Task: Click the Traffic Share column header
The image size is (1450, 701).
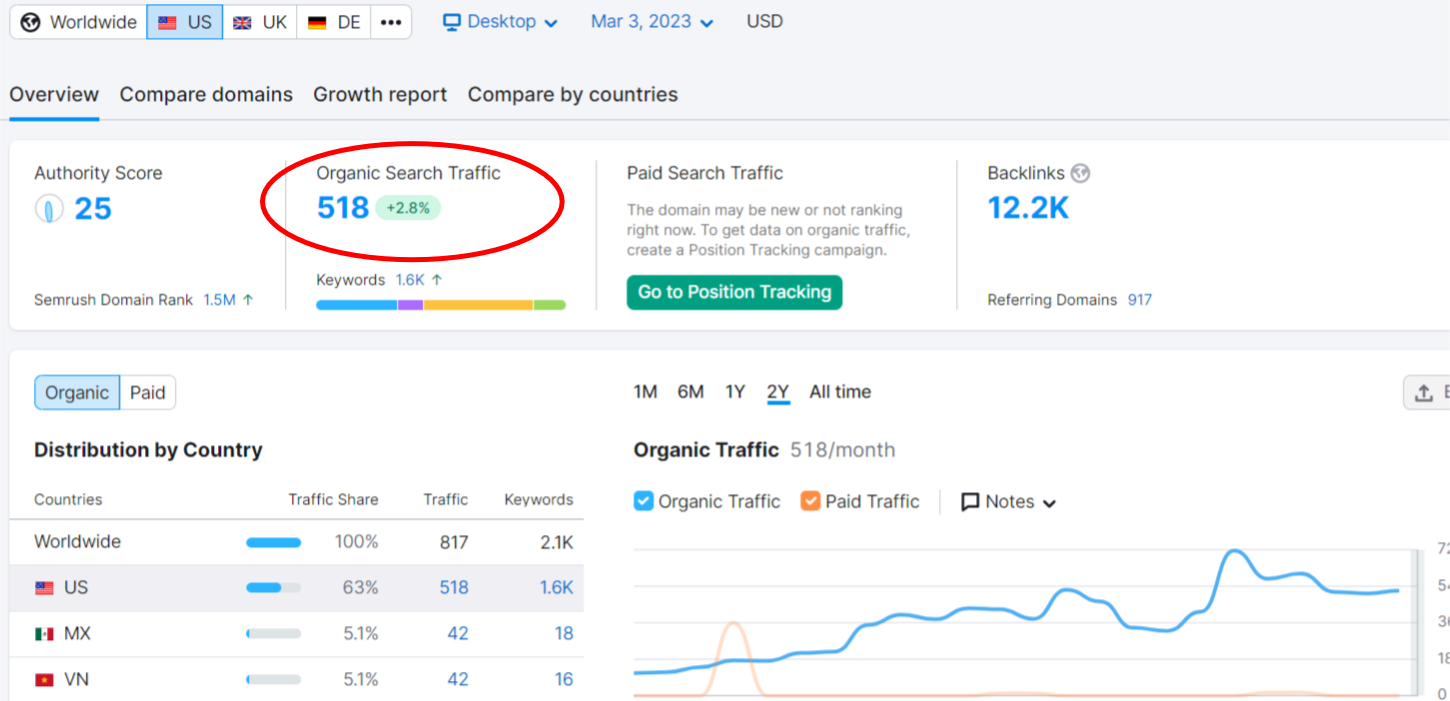Action: coord(333,500)
